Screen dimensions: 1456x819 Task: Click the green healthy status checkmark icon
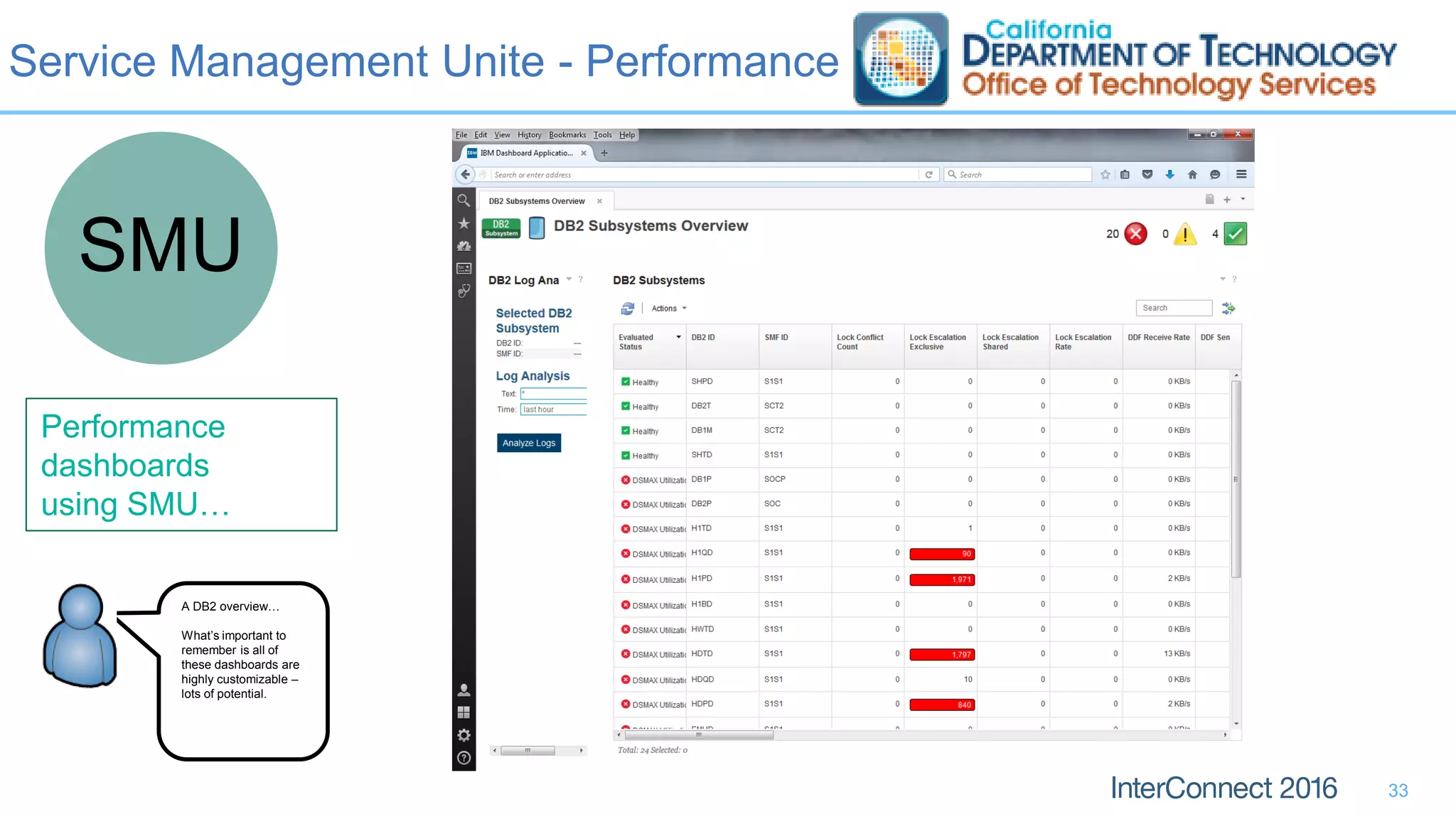[x=1236, y=234]
